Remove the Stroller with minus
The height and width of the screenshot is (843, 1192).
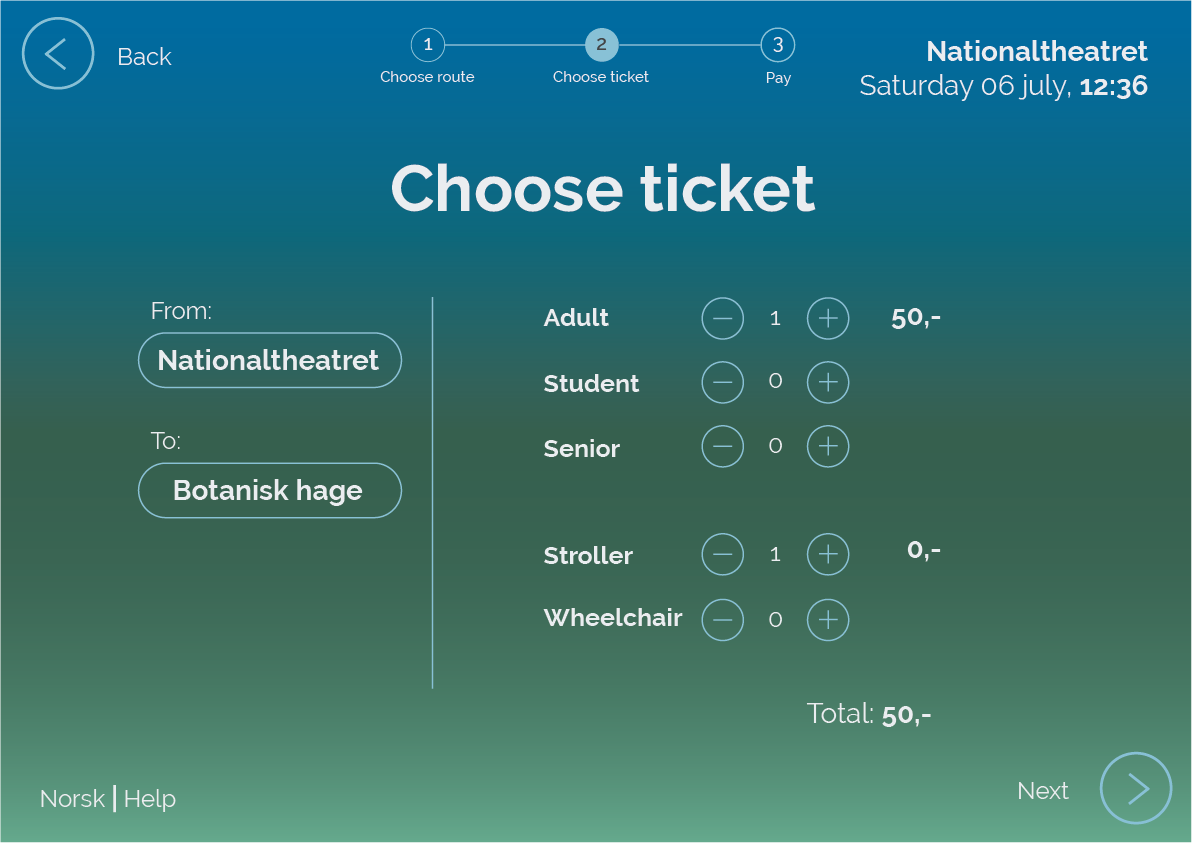tap(722, 554)
